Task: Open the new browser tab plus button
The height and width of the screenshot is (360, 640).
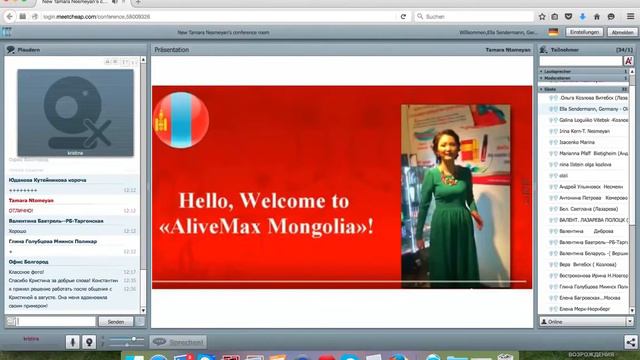Action: [138, 2]
